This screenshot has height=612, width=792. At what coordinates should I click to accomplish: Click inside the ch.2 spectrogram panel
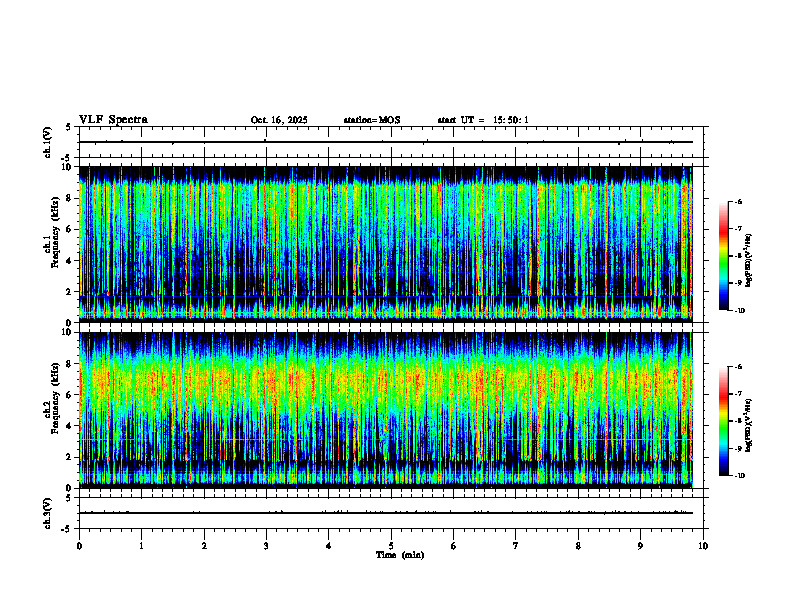386,410
